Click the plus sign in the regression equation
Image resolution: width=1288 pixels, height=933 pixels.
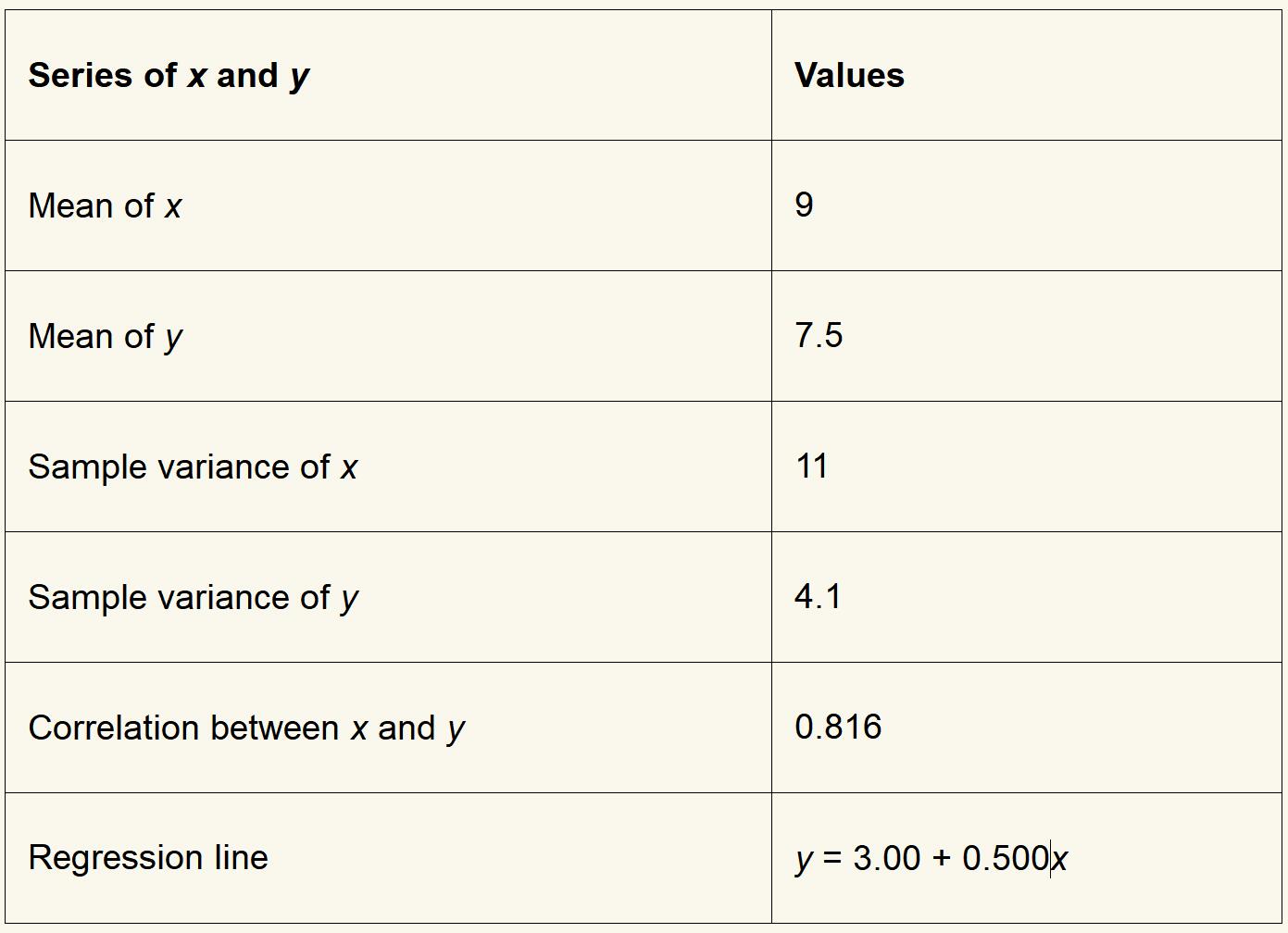tap(942, 859)
